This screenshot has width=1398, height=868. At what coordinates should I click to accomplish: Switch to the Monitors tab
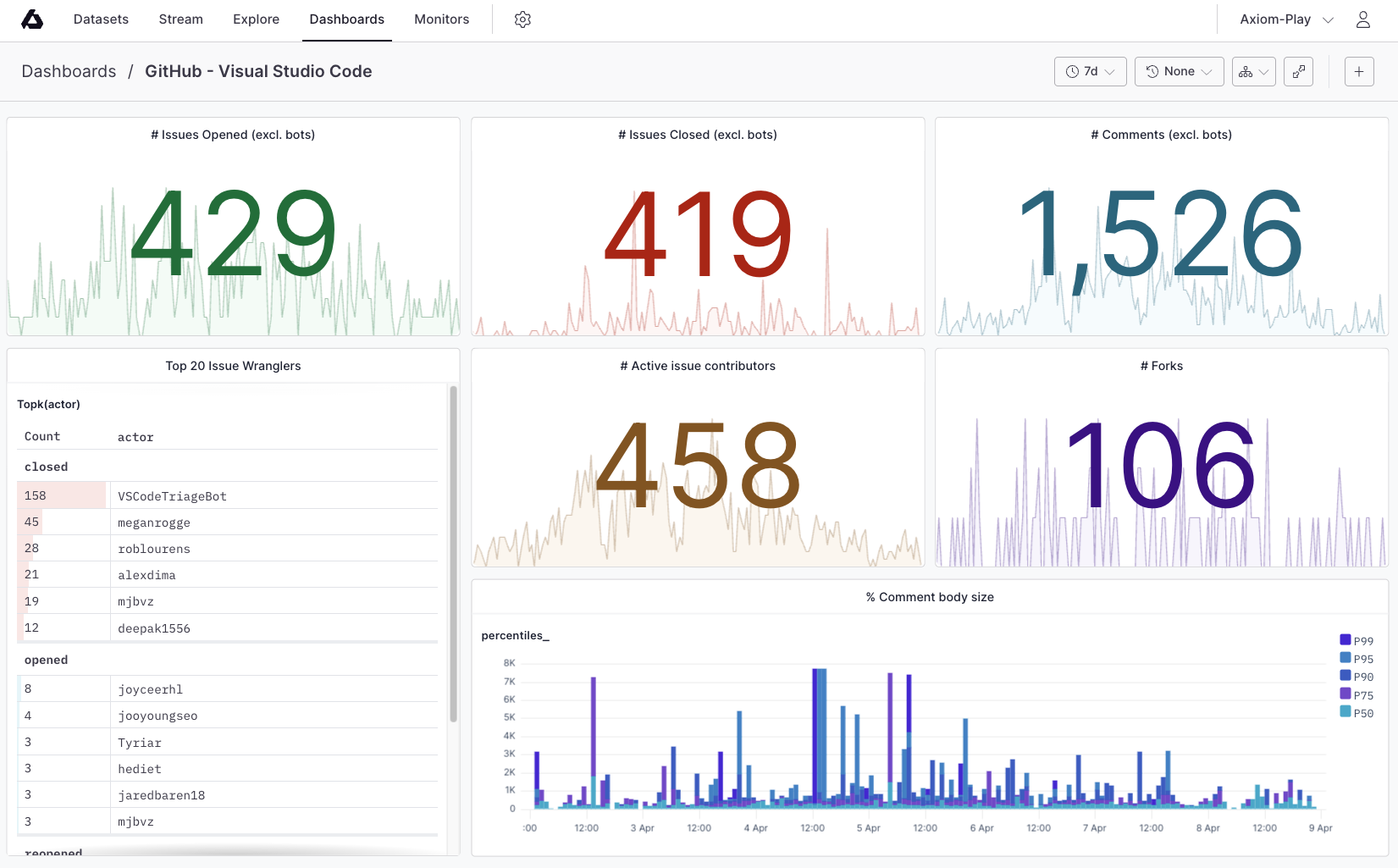[441, 19]
